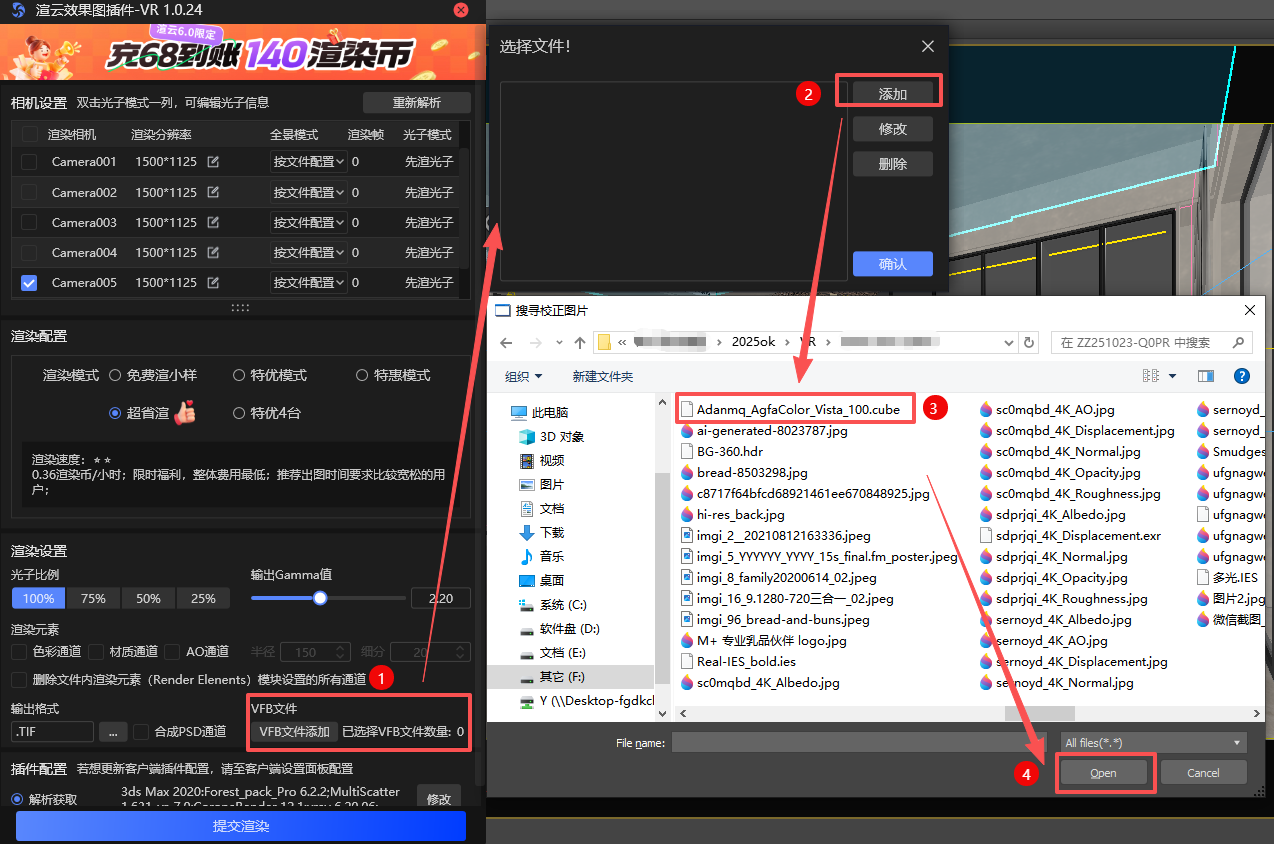Toggle the preview pane icon
1274x844 pixels.
1205,376
